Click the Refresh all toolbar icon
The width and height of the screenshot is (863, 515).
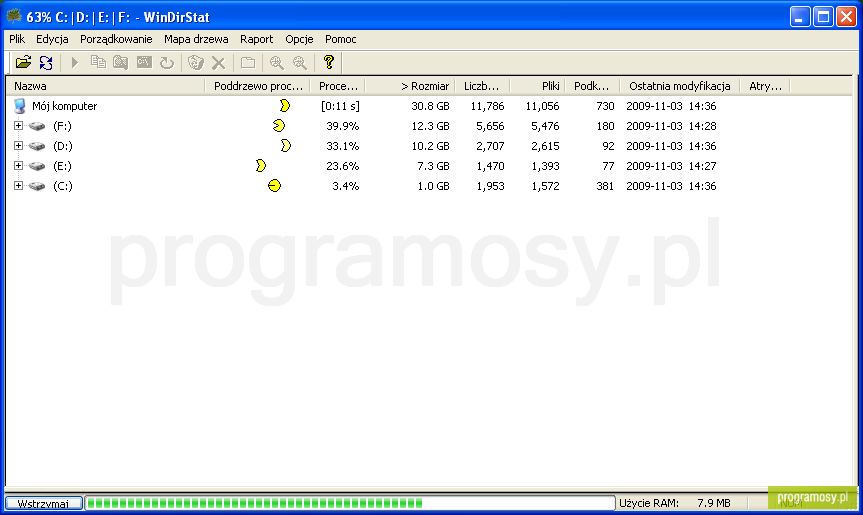46,62
